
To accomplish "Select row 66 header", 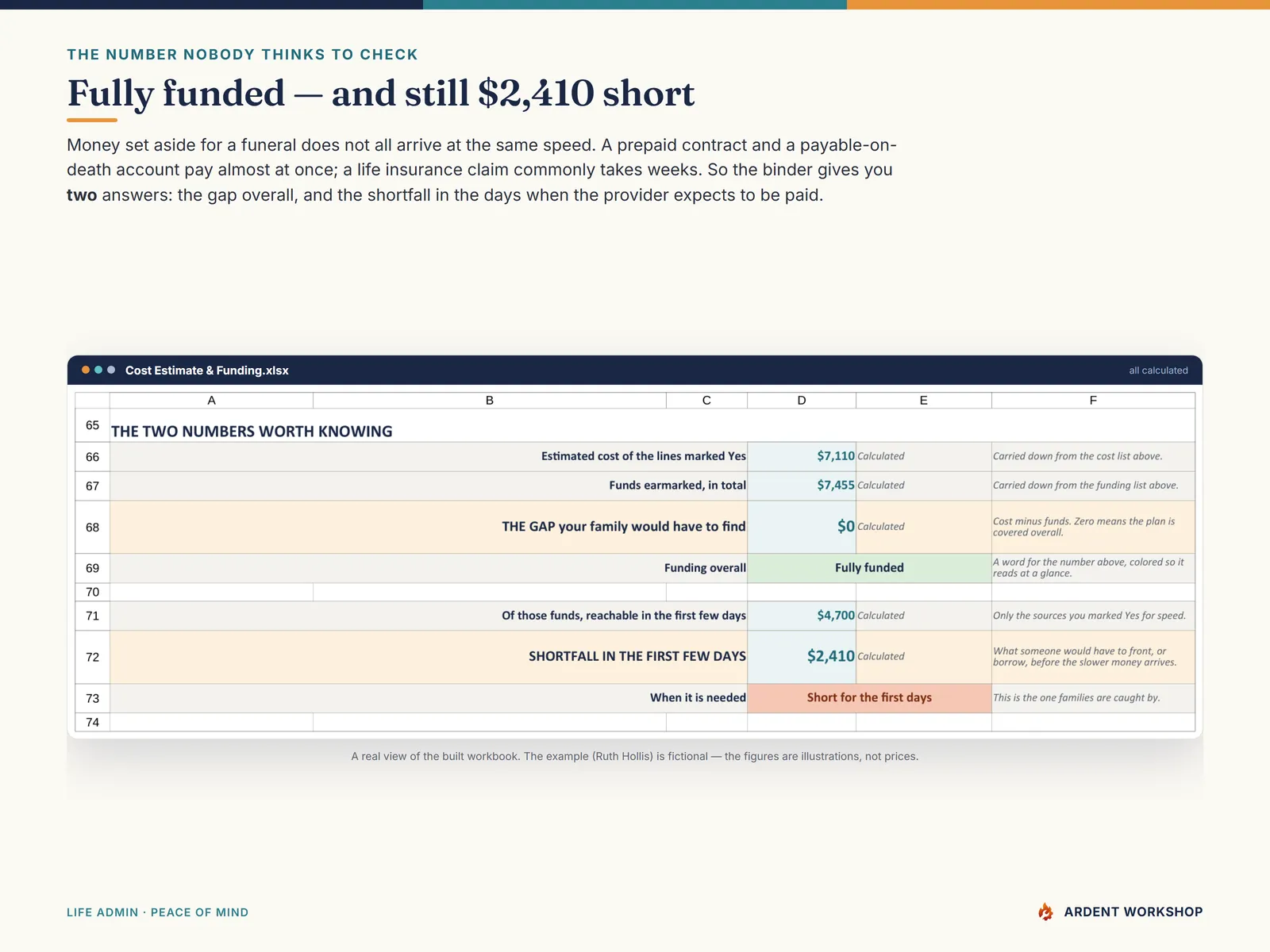I will 92,457.
